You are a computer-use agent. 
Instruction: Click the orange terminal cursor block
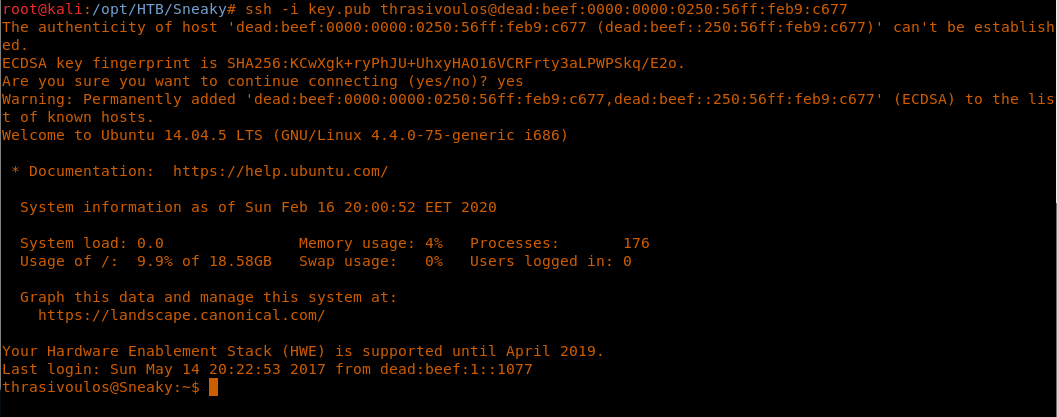click(x=213, y=387)
